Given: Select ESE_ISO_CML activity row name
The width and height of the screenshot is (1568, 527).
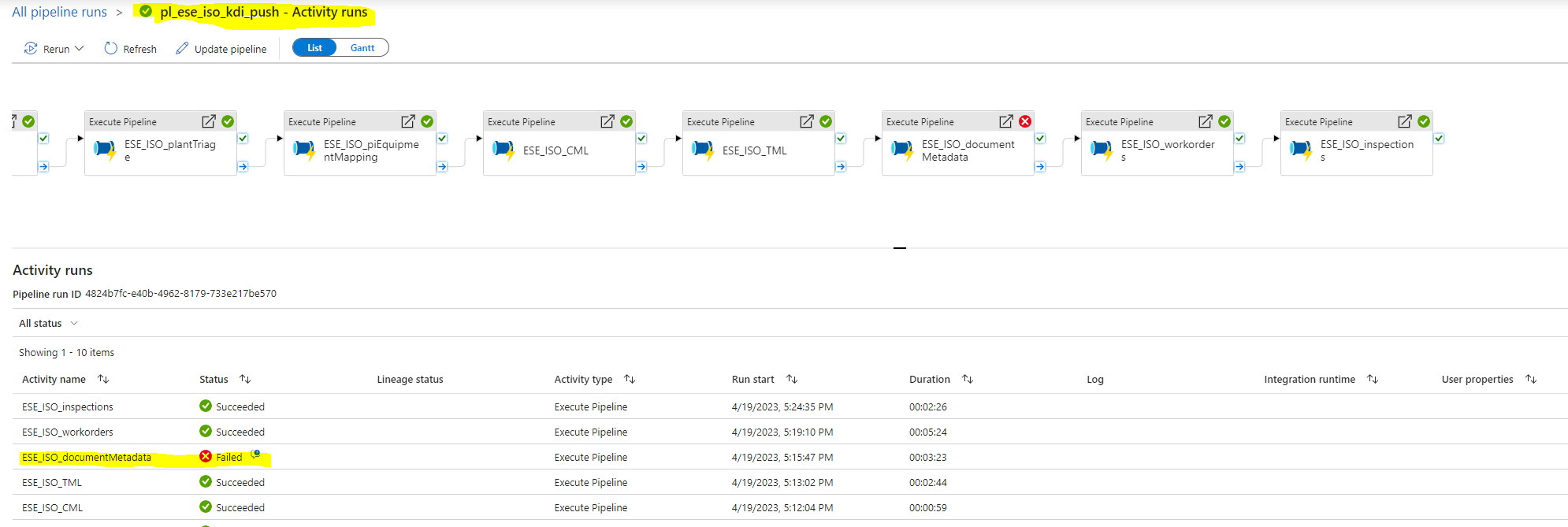Looking at the screenshot, I should 52,508.
